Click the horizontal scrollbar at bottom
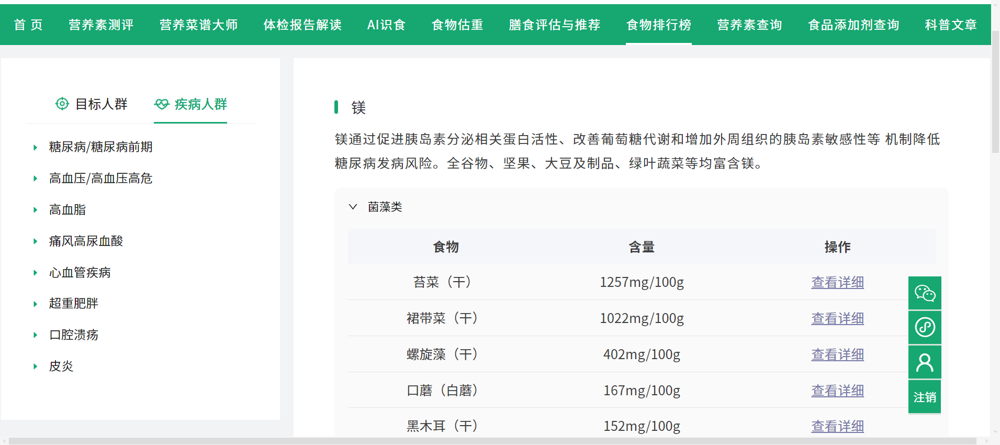Screen dimensions: 1000x445 [490, 440]
